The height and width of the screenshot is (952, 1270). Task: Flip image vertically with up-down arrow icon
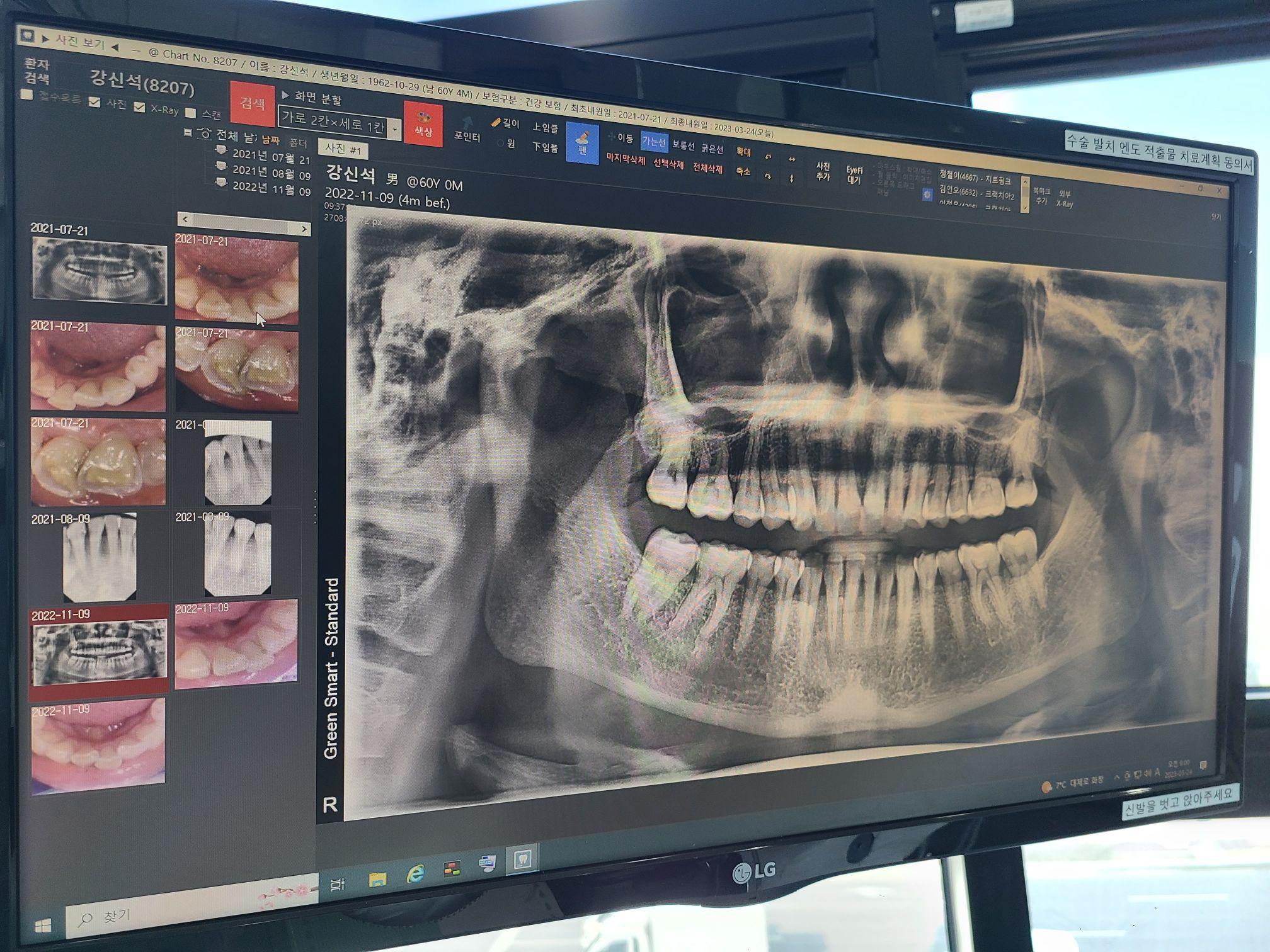pos(792,179)
